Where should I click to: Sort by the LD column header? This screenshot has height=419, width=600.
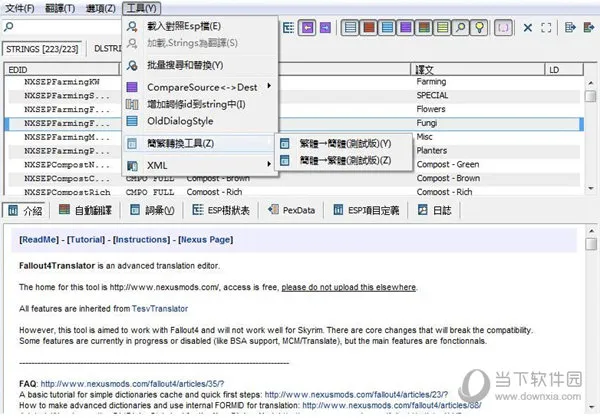564,70
